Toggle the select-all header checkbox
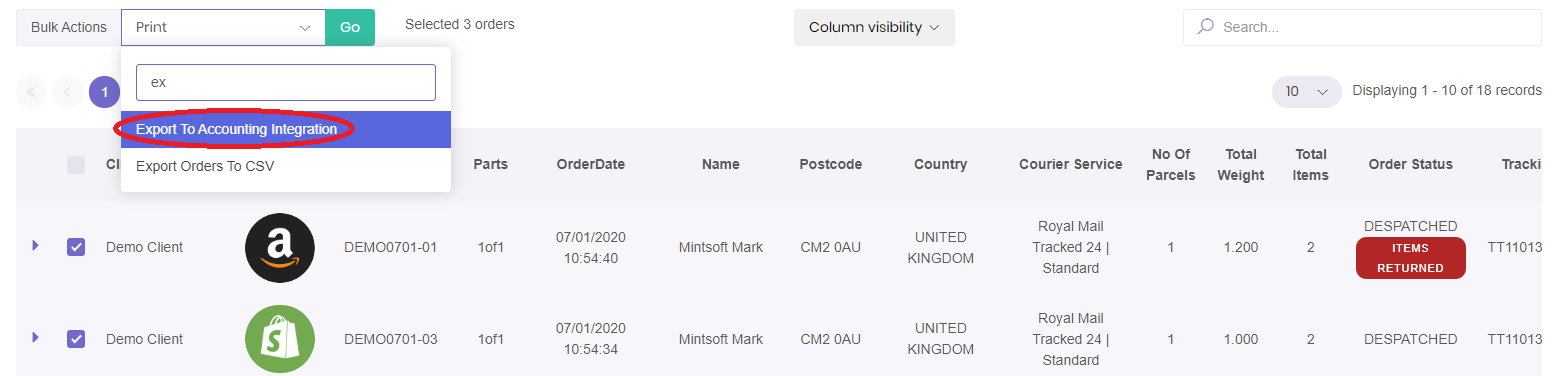This screenshot has height=376, width=1564. point(76,165)
